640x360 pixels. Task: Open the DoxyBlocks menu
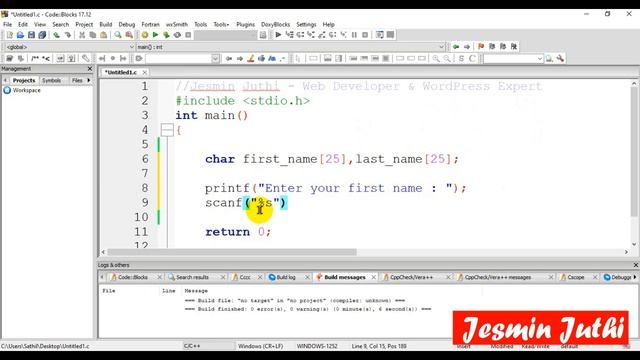(276, 24)
